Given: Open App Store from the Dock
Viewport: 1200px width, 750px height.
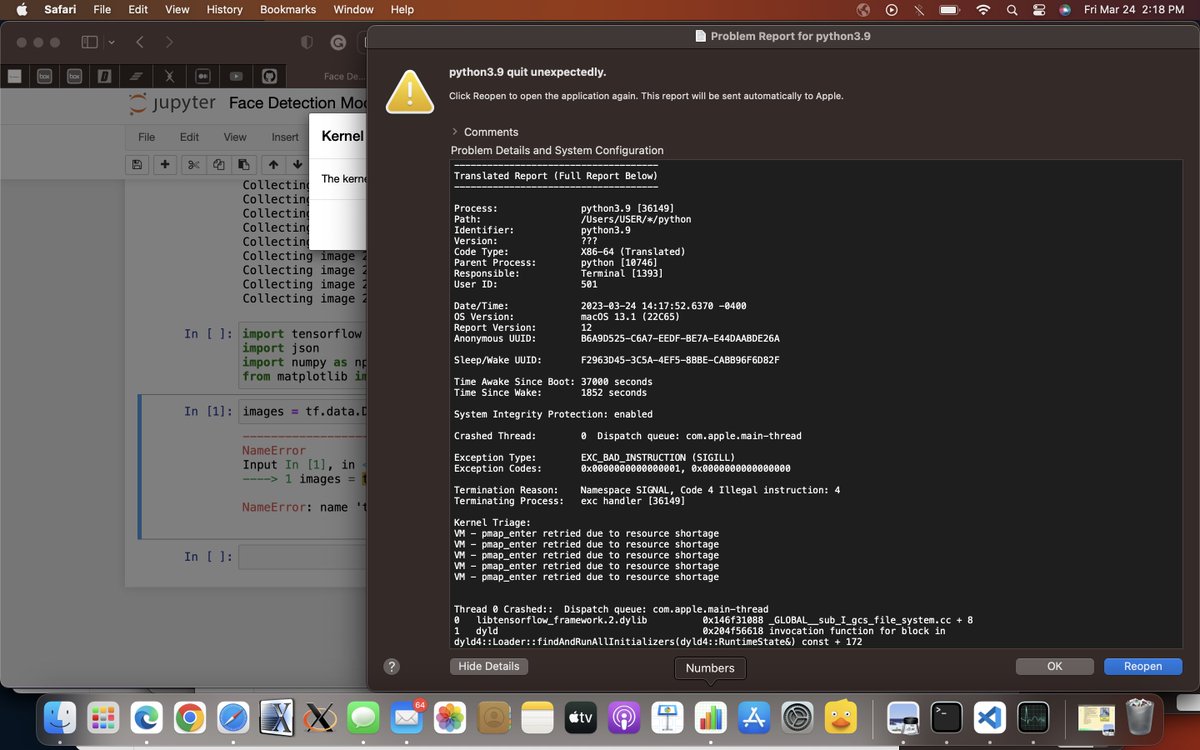Looking at the screenshot, I should (753, 716).
